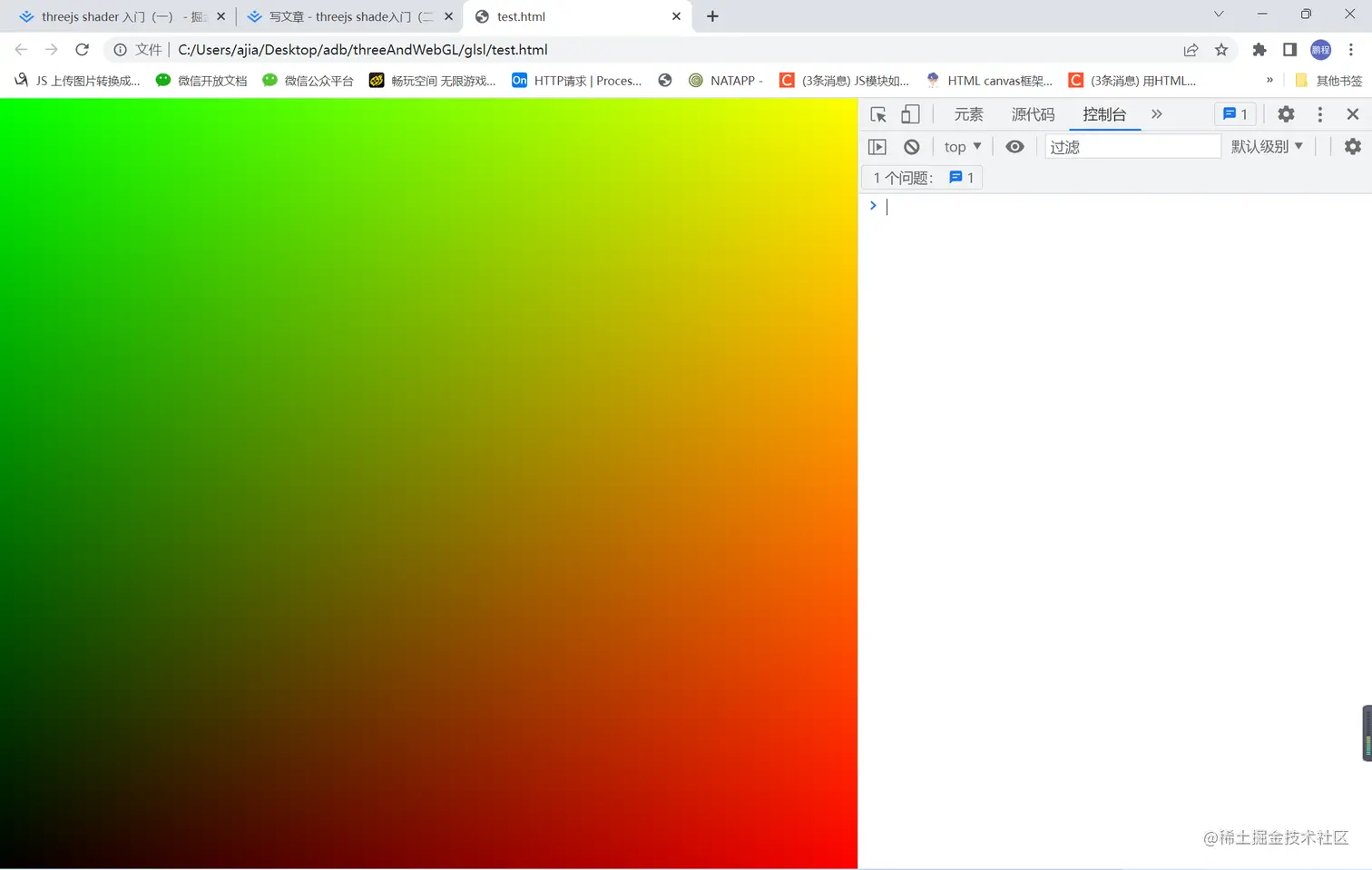Expand hidden bookmarks chevron

(1269, 81)
